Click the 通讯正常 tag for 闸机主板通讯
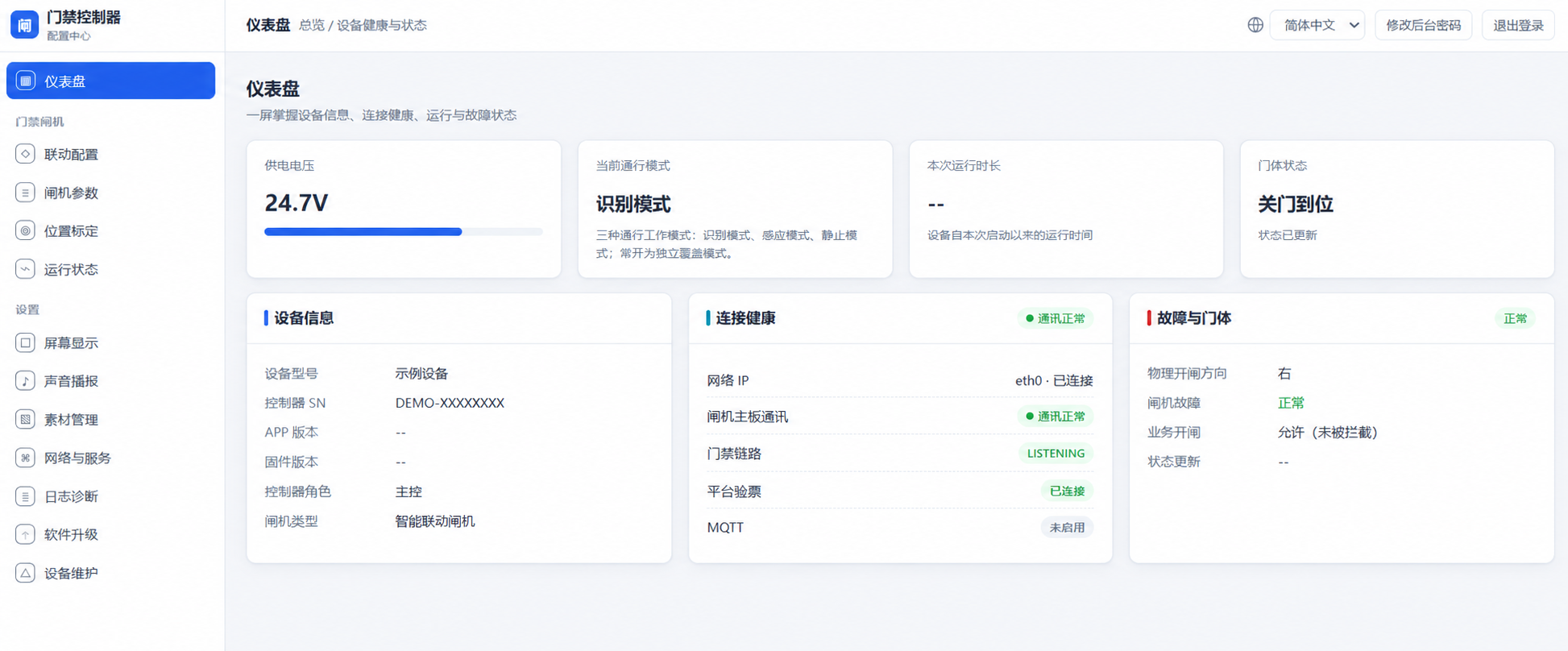This screenshot has height=651, width=1568. click(1055, 417)
